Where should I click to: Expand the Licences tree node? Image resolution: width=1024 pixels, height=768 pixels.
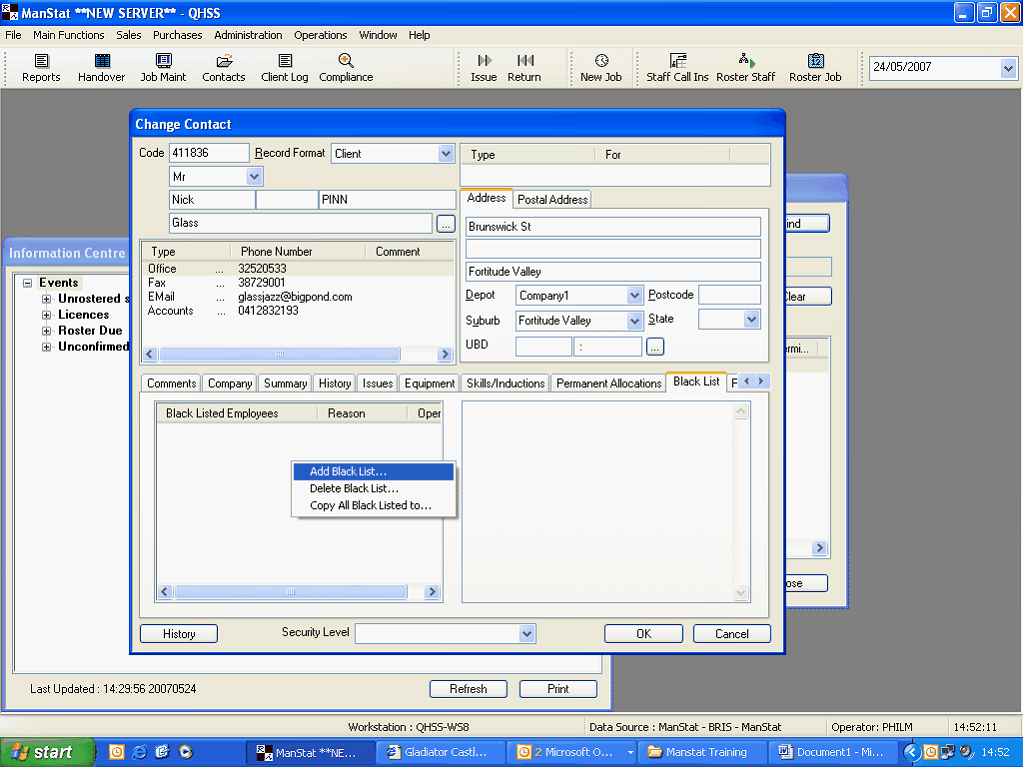pos(47,315)
